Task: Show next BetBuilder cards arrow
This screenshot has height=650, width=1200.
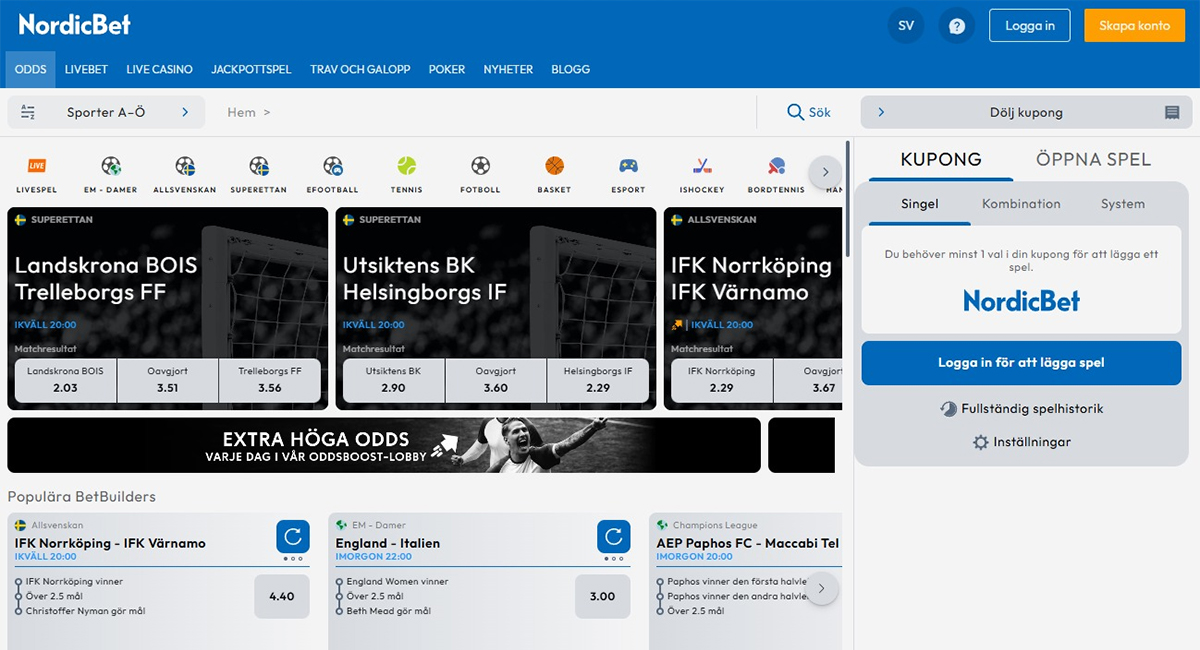Action: [821, 589]
